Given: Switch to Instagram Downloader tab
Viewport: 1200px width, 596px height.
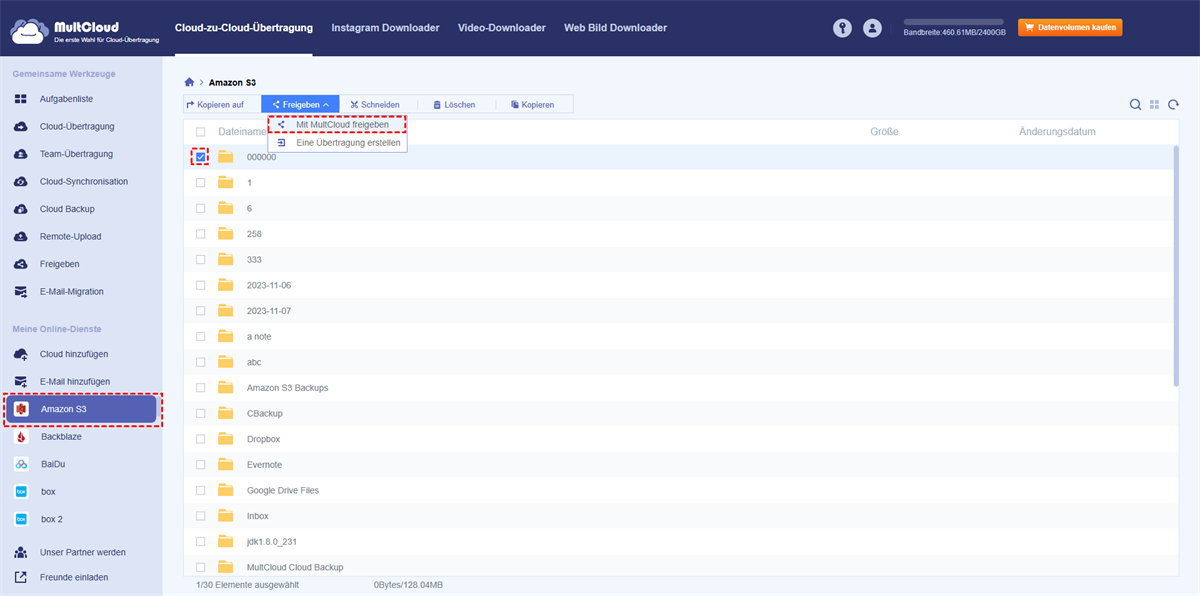Looking at the screenshot, I should click(385, 28).
